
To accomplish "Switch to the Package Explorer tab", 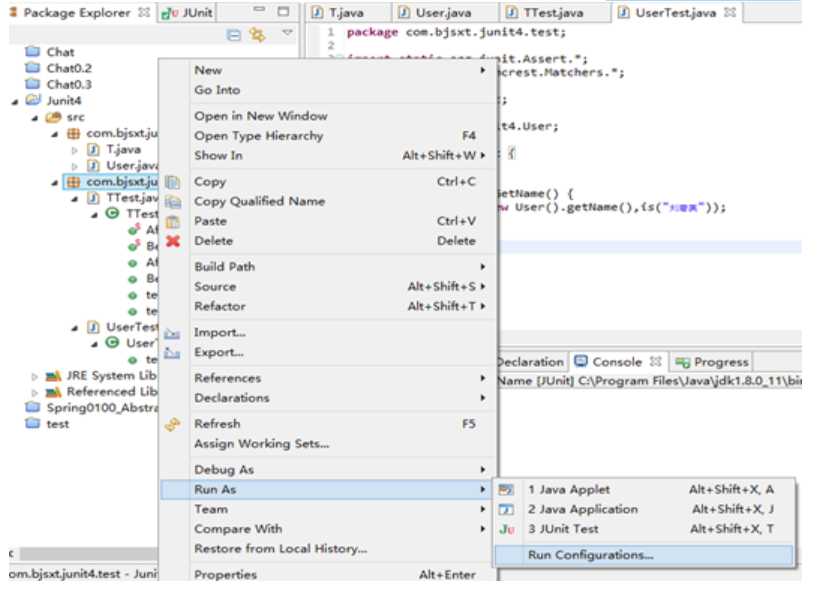I will click(x=76, y=12).
